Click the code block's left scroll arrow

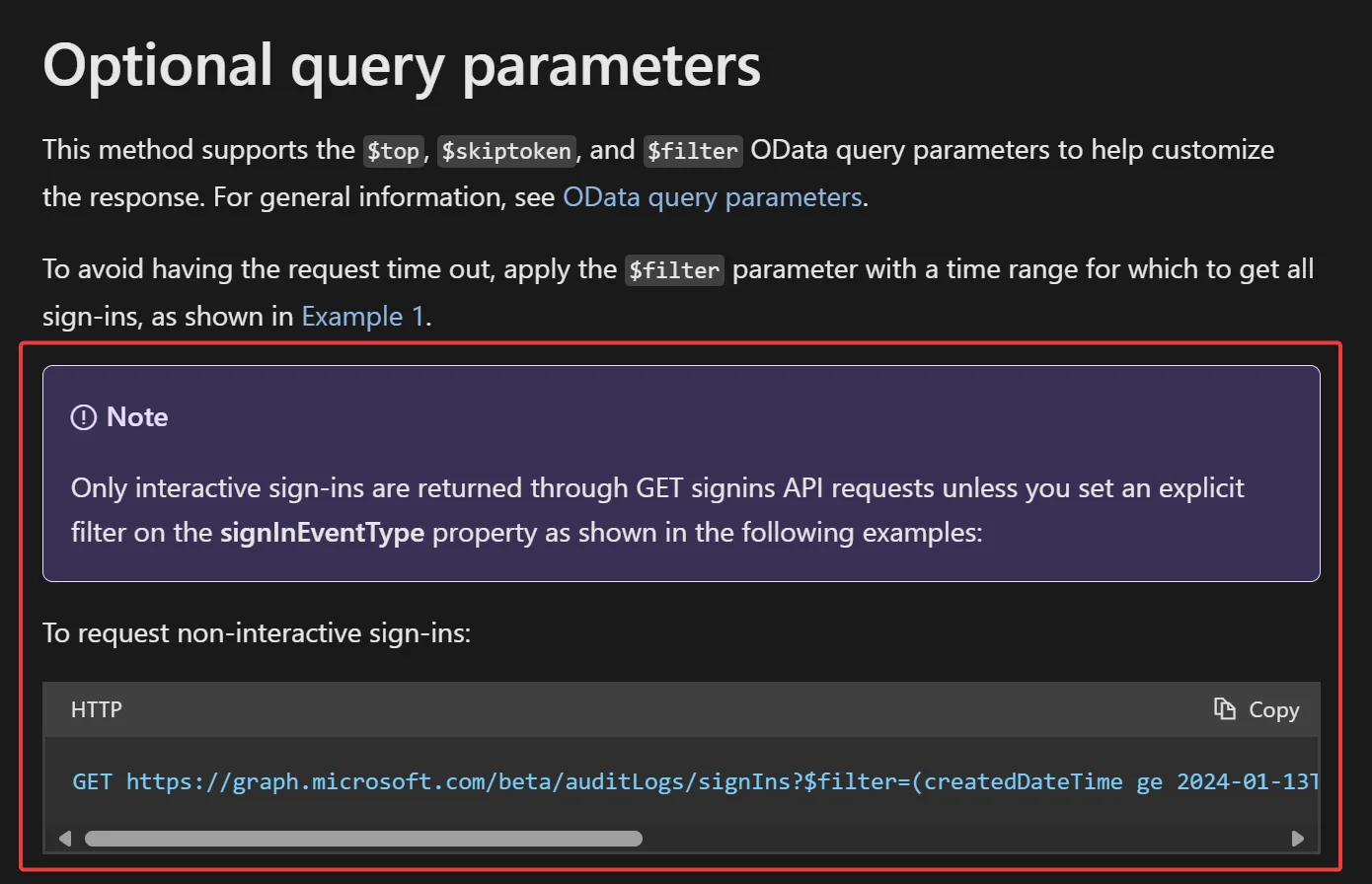65,839
